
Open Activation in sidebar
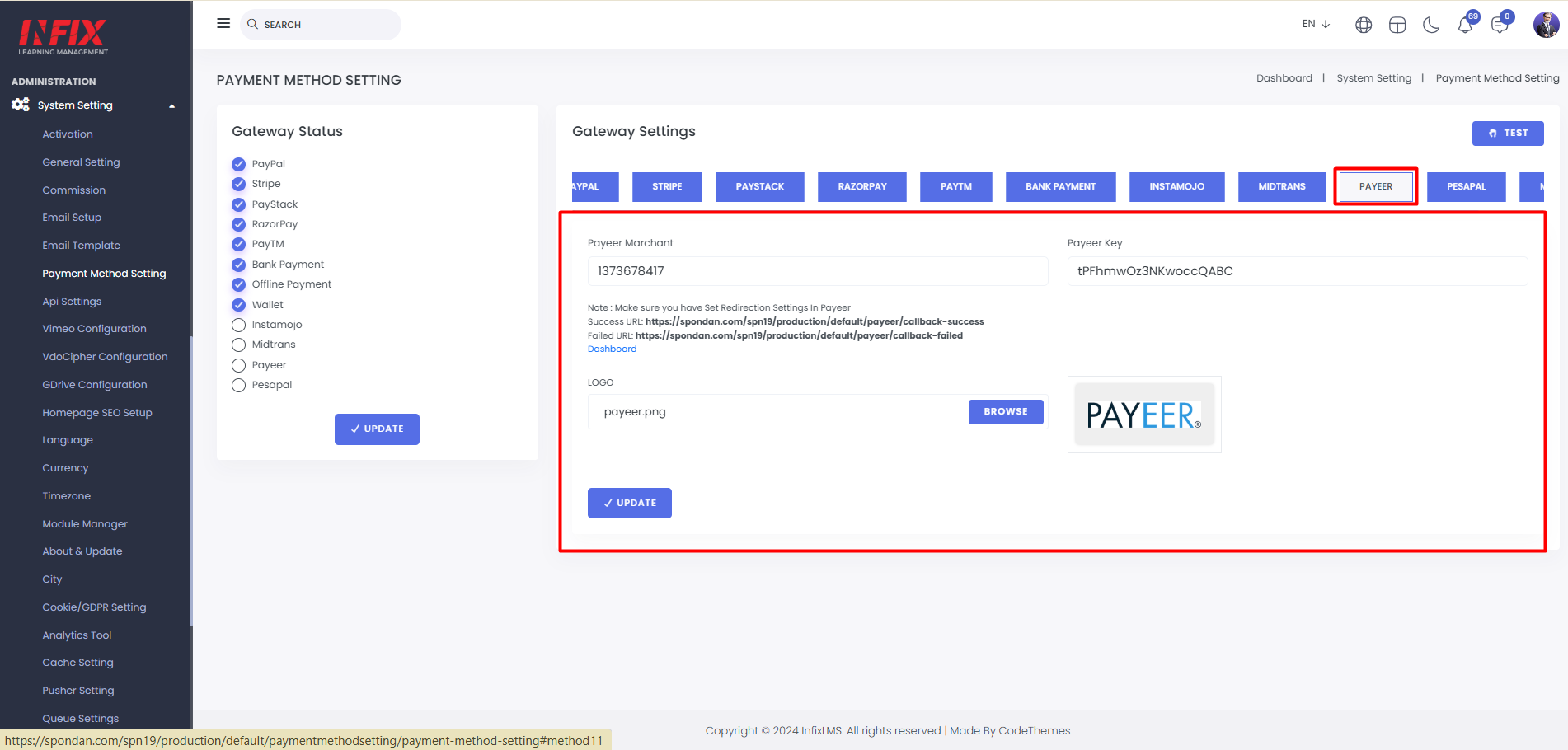coord(68,134)
